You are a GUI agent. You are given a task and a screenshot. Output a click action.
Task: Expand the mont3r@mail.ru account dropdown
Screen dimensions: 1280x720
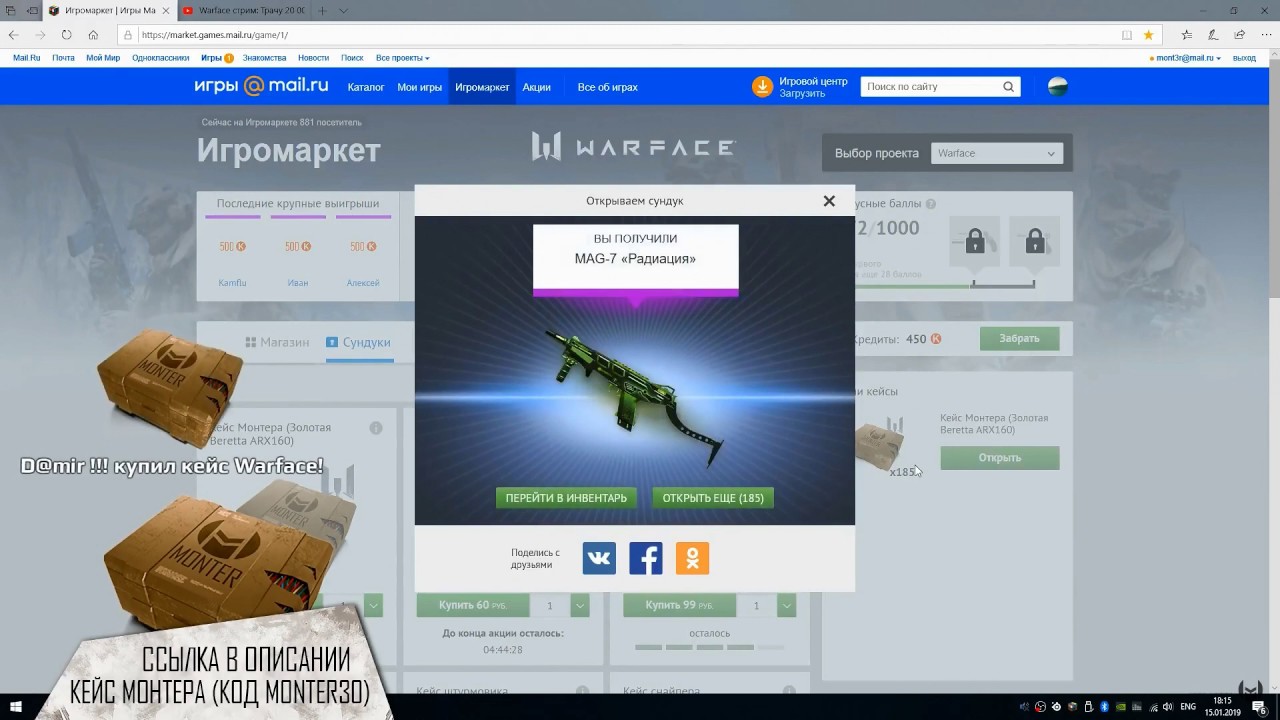click(1188, 58)
